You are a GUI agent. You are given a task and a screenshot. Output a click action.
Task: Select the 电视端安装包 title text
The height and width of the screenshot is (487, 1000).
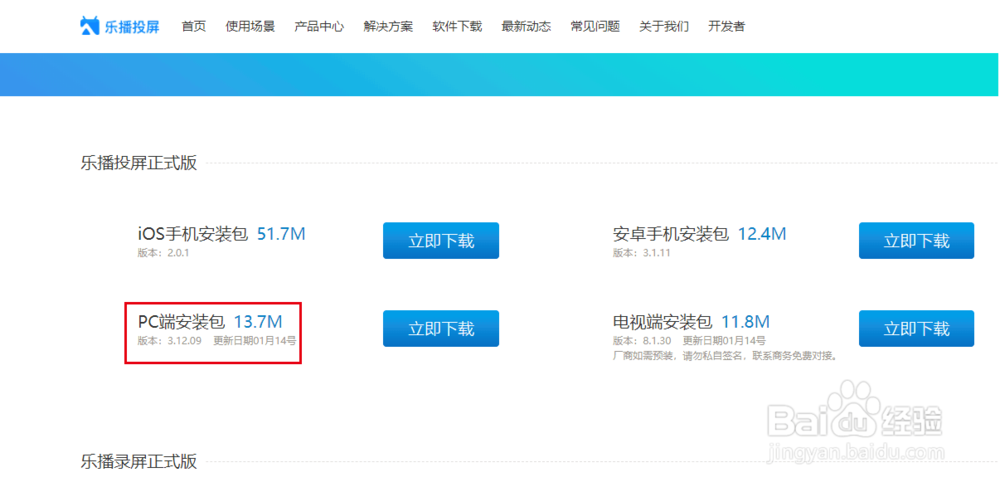coord(662,322)
